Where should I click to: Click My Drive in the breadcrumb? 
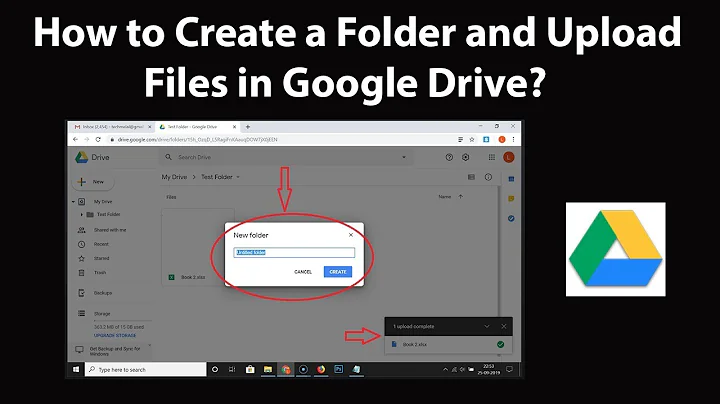(x=174, y=177)
